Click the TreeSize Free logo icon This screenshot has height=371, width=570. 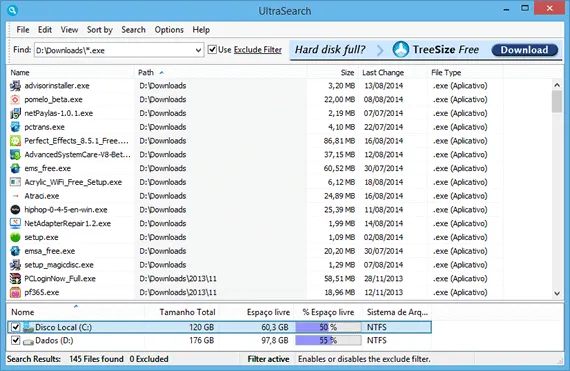[401, 49]
